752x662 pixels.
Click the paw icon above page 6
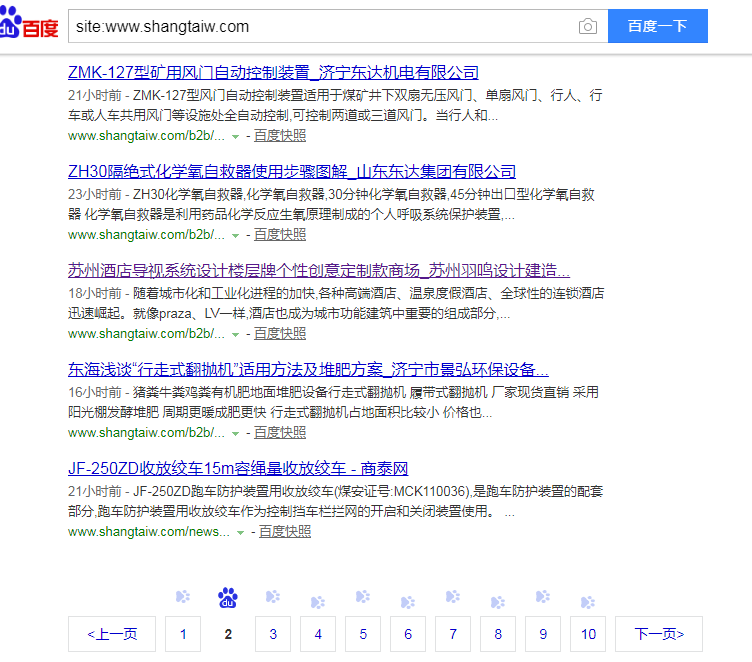coord(408,602)
